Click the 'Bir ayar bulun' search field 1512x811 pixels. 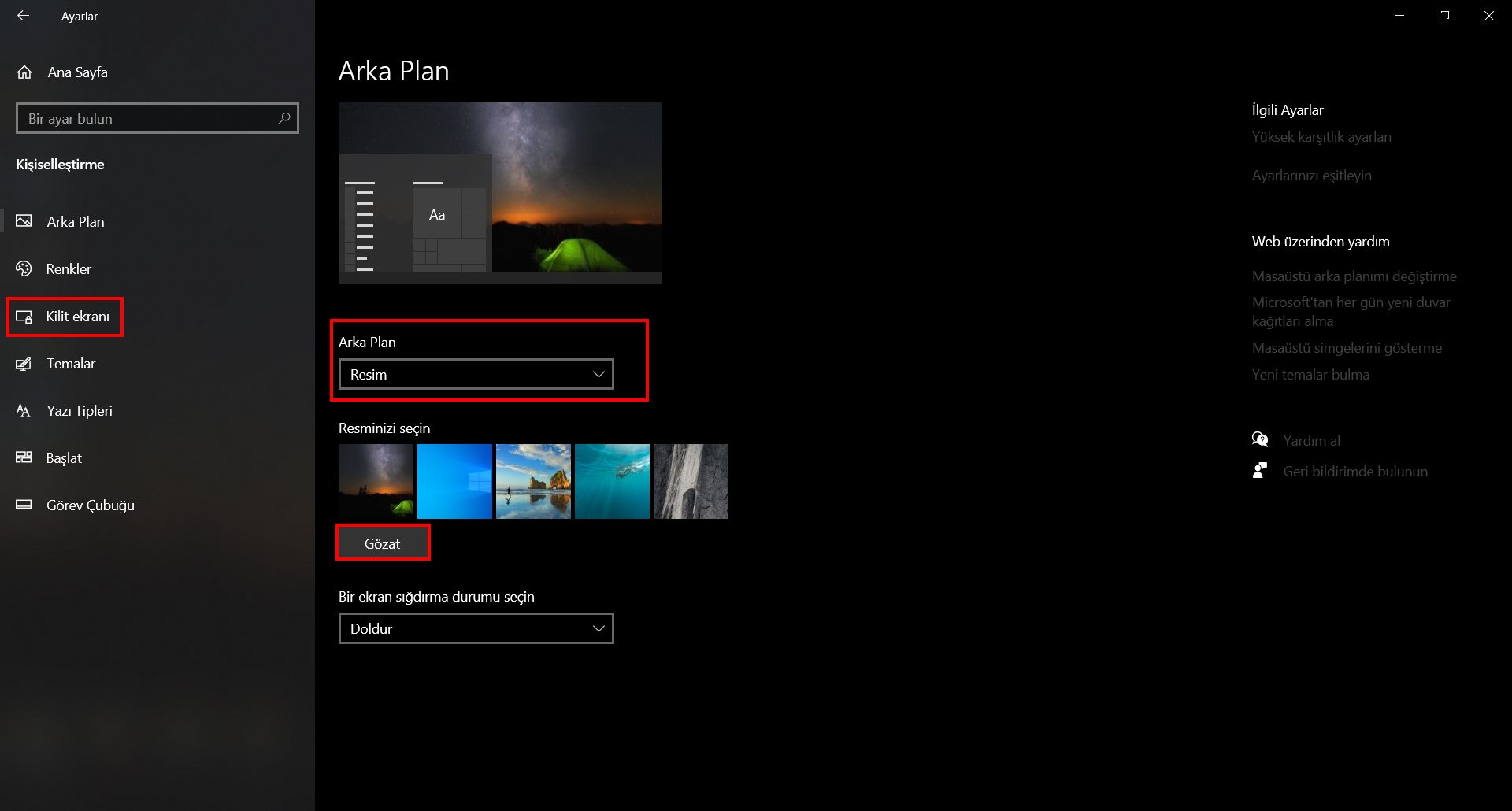[157, 118]
